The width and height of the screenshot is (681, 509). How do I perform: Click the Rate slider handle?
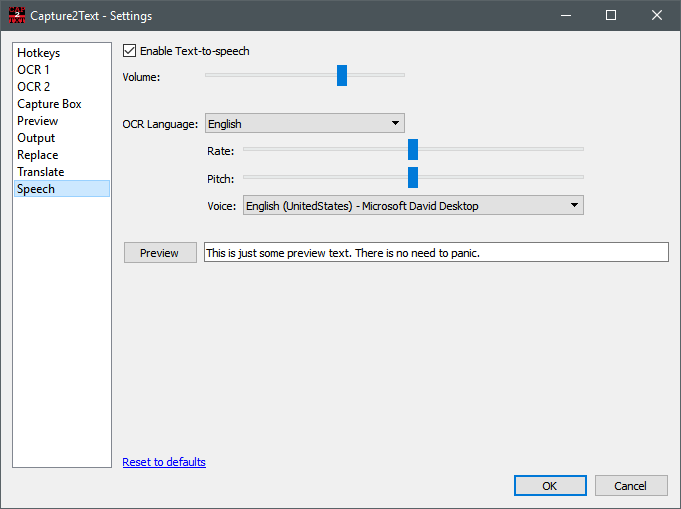coord(412,150)
